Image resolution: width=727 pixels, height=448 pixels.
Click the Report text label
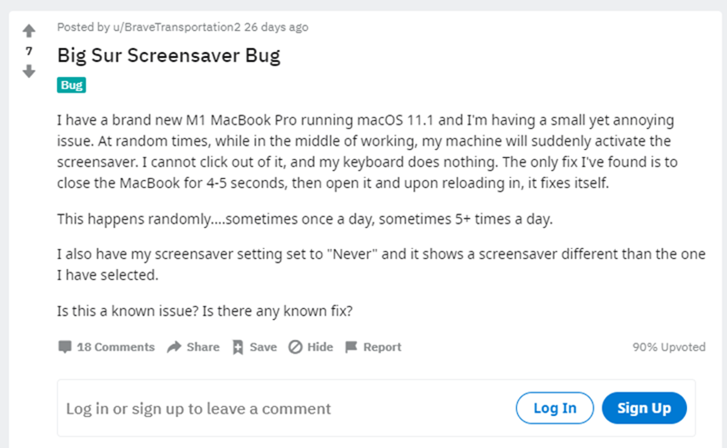(x=382, y=347)
